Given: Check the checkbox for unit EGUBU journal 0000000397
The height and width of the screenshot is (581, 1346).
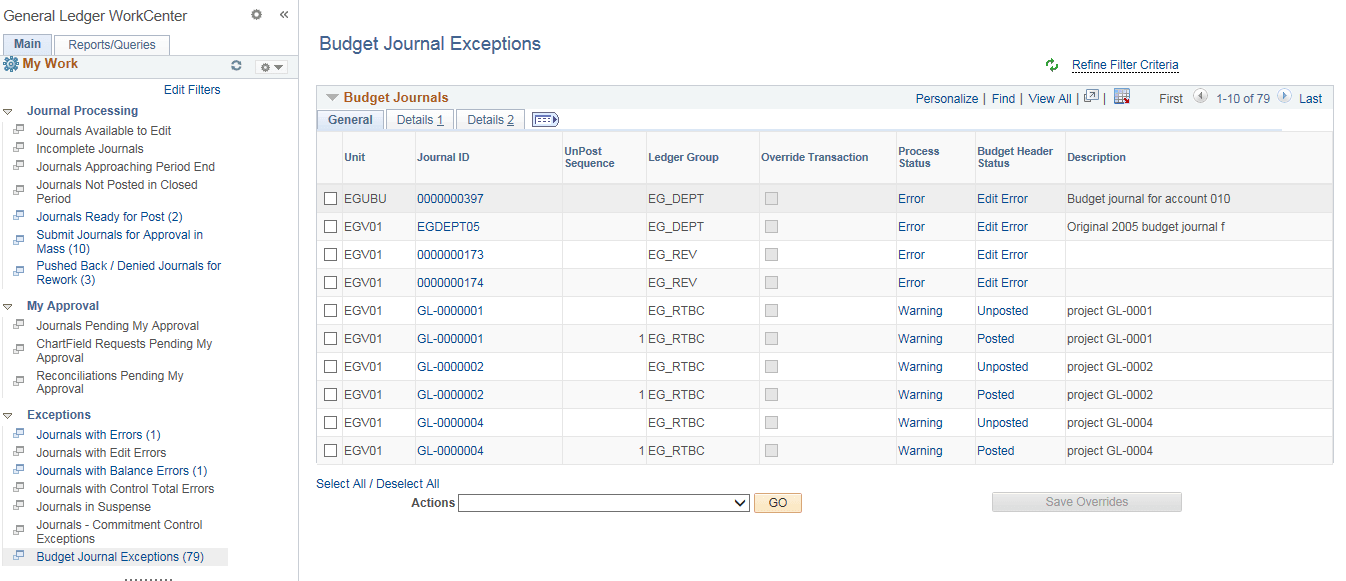Looking at the screenshot, I should [330, 198].
